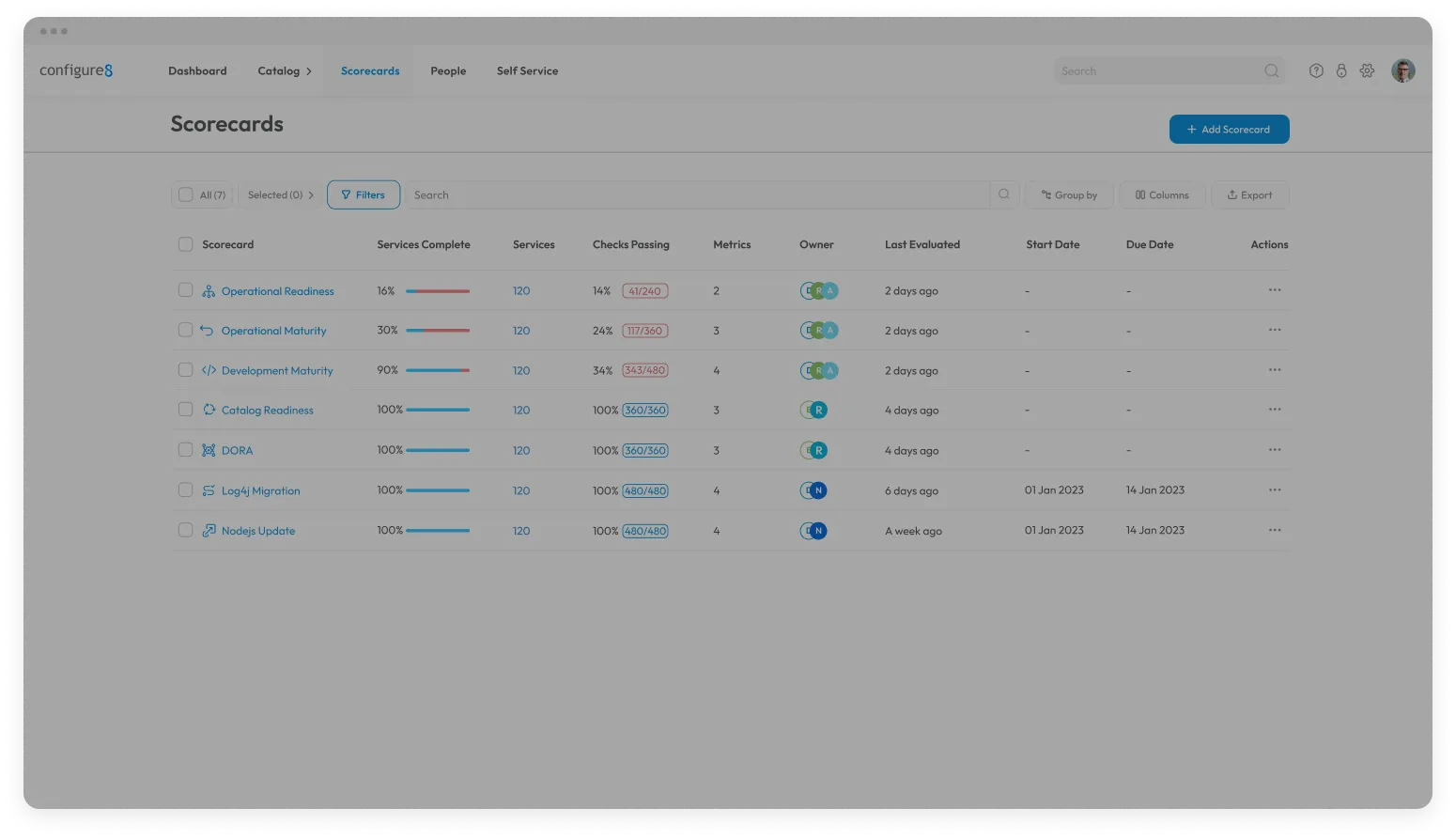The height and width of the screenshot is (839, 1456).
Task: Open the Development Maturity scorecard link
Action: [x=277, y=371]
